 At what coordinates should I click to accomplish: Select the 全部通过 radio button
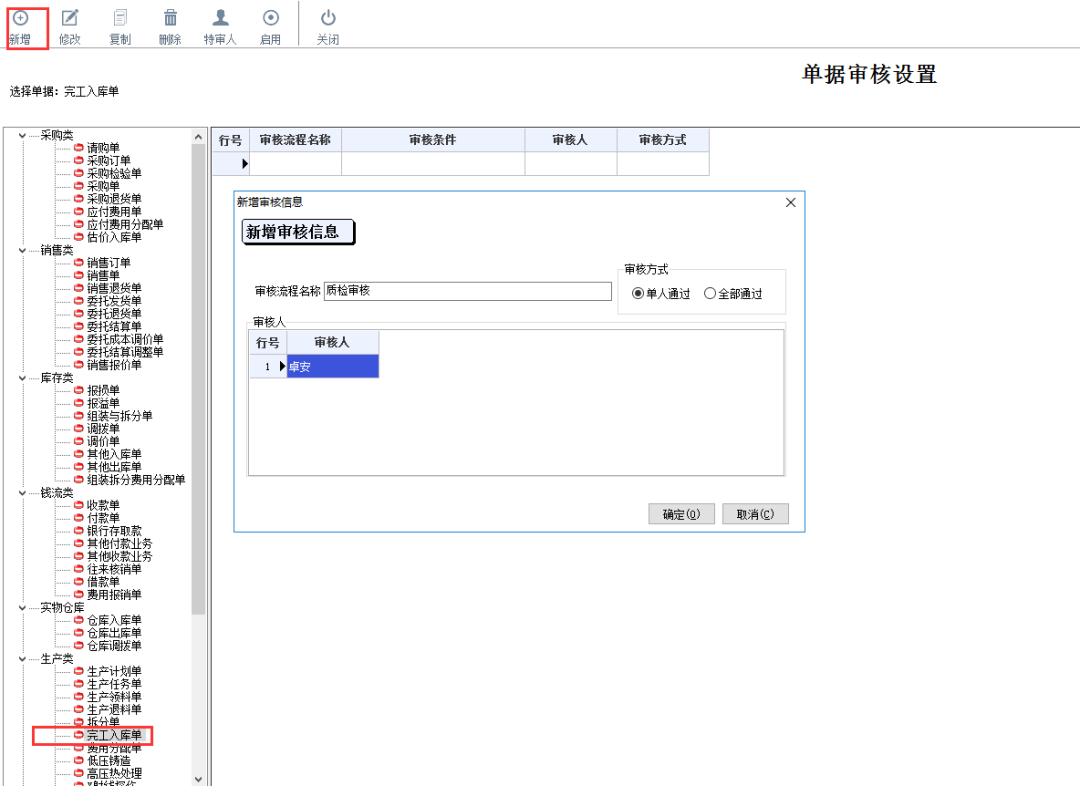click(x=709, y=293)
